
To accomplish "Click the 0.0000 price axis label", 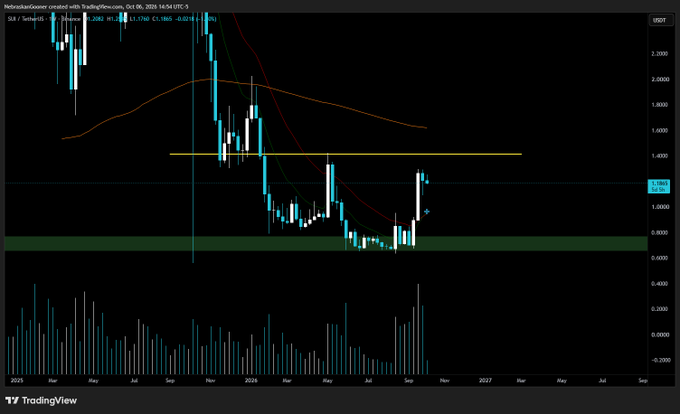I will pyautogui.click(x=660, y=335).
